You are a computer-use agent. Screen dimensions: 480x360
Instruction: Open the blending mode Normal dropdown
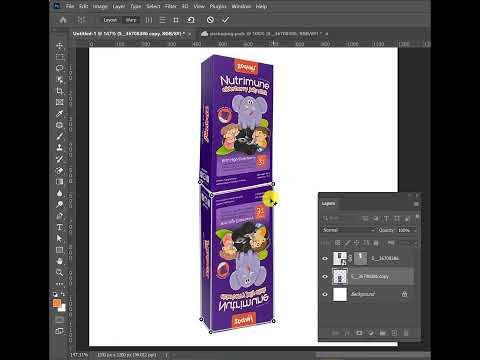coord(348,230)
